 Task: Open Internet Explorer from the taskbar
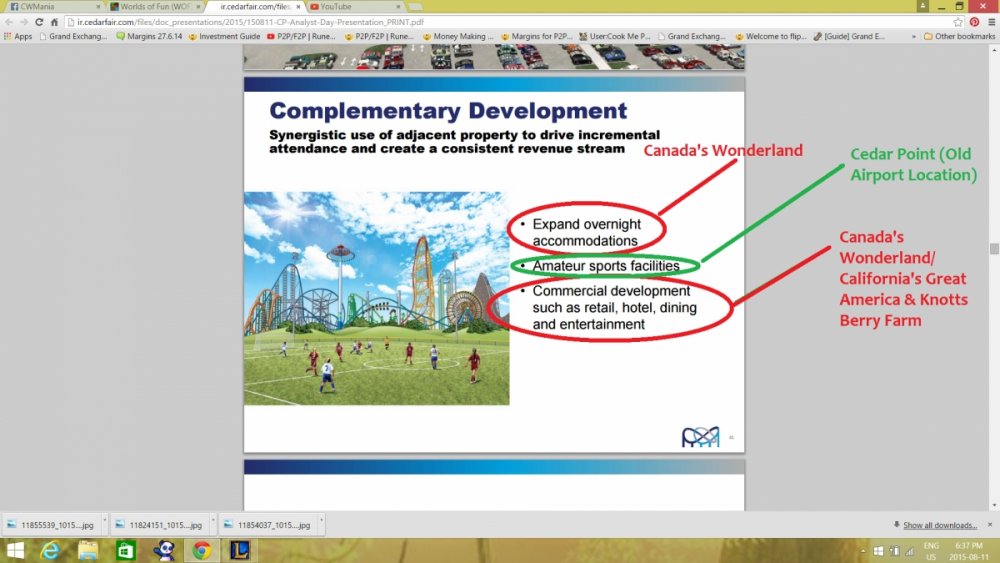pos(49,550)
